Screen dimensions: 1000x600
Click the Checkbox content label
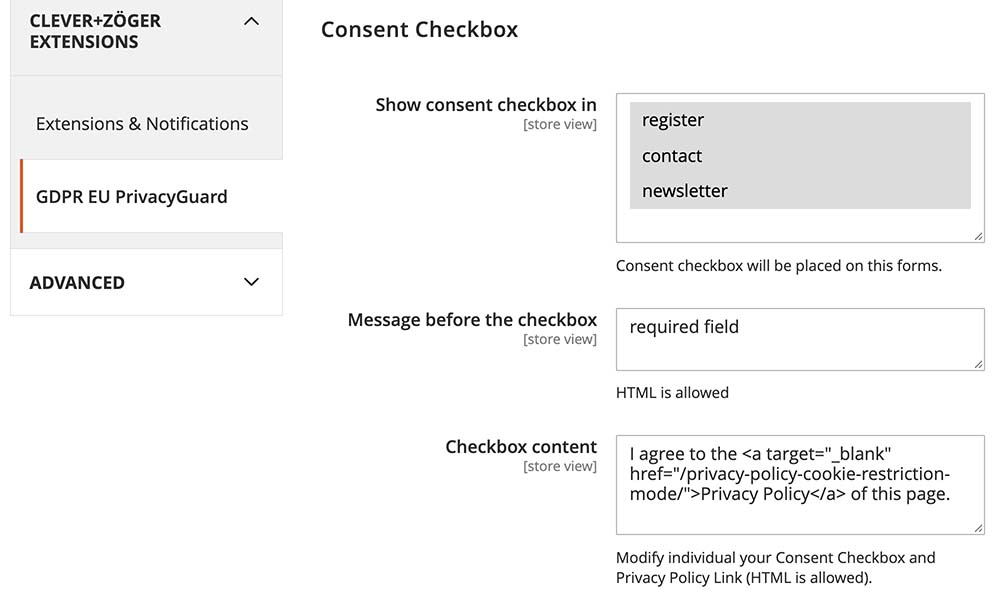[x=521, y=446]
